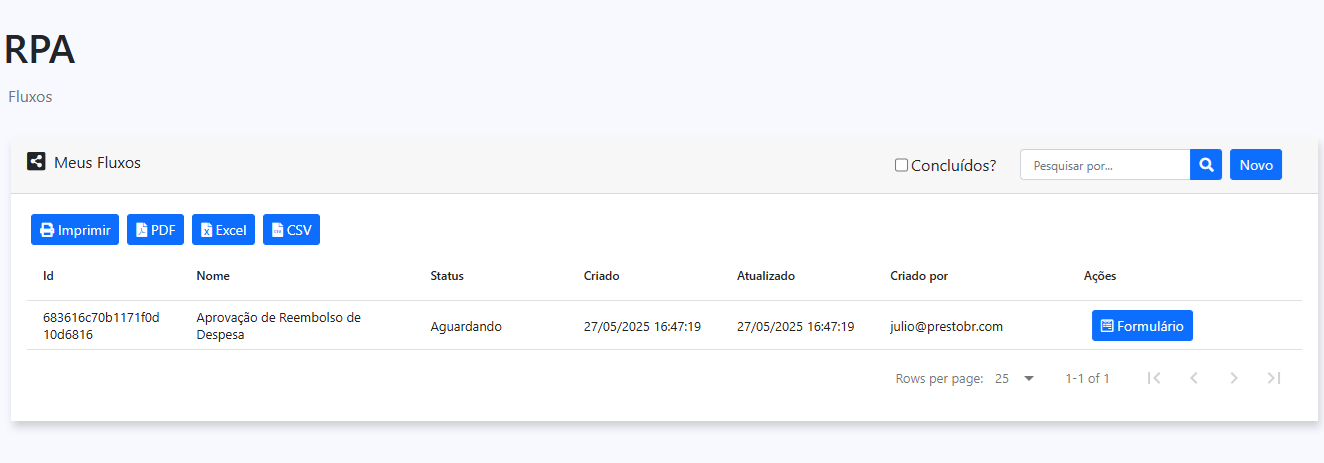Export the table as PDF
1324x463 pixels.
[155, 230]
